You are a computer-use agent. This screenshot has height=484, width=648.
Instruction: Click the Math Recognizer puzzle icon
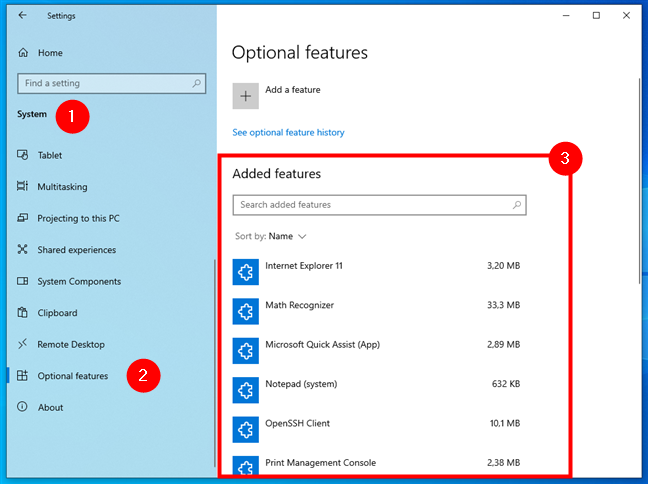point(245,311)
